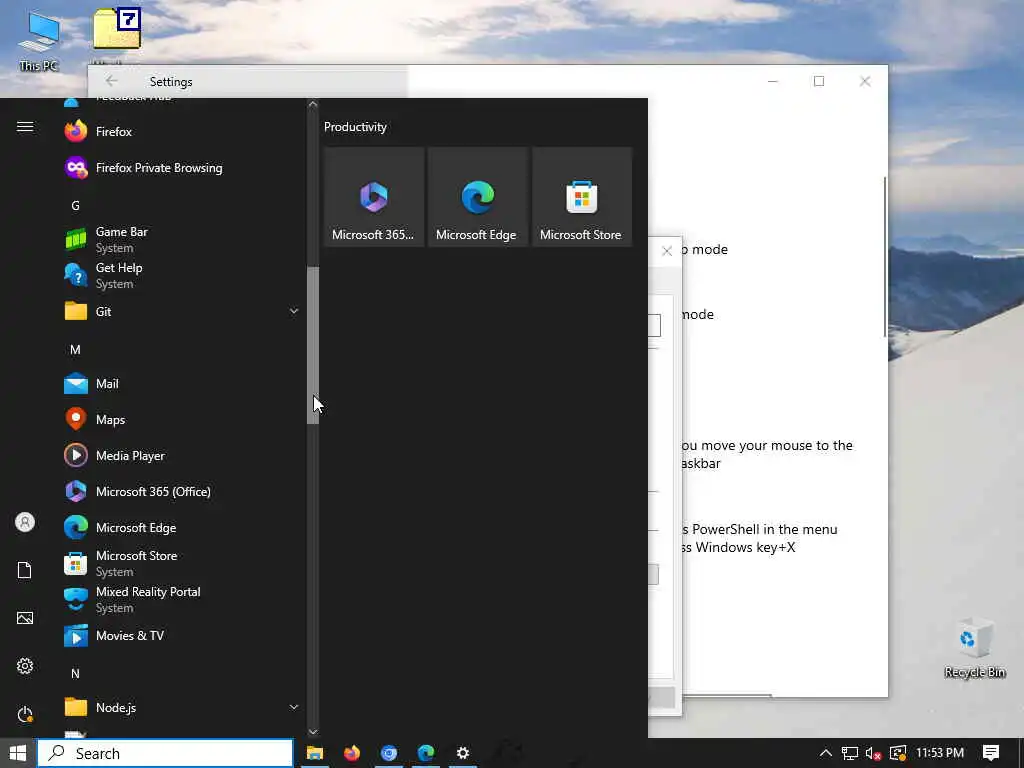
Task: Switch to Settings via taskbar gear
Action: coord(462,753)
